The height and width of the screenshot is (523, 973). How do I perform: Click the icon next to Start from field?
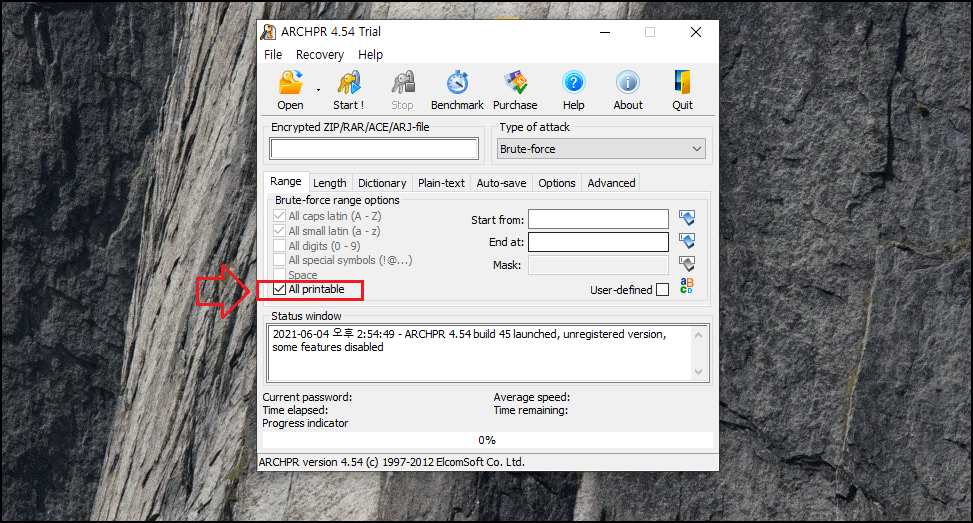coord(687,218)
